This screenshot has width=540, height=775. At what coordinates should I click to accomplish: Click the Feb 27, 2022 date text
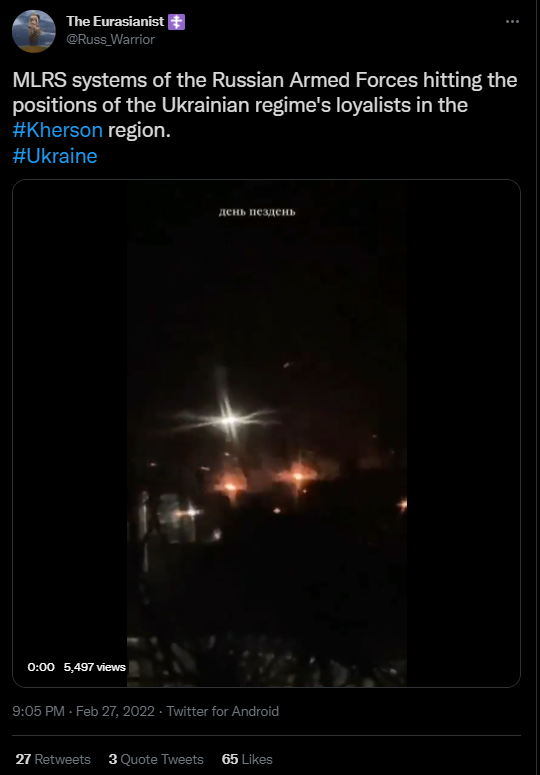coord(115,711)
